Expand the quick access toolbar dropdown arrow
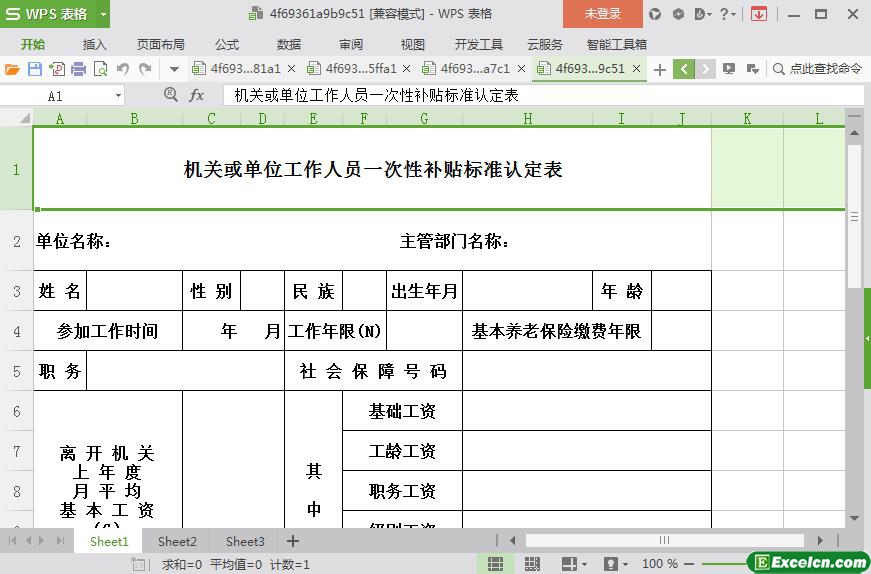871x574 pixels. pos(174,69)
